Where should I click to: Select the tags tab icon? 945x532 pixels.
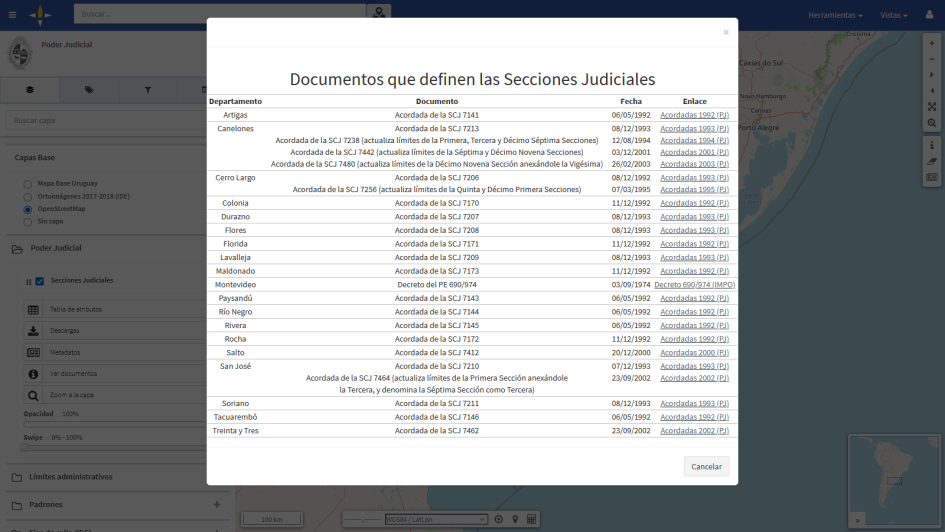point(89,90)
